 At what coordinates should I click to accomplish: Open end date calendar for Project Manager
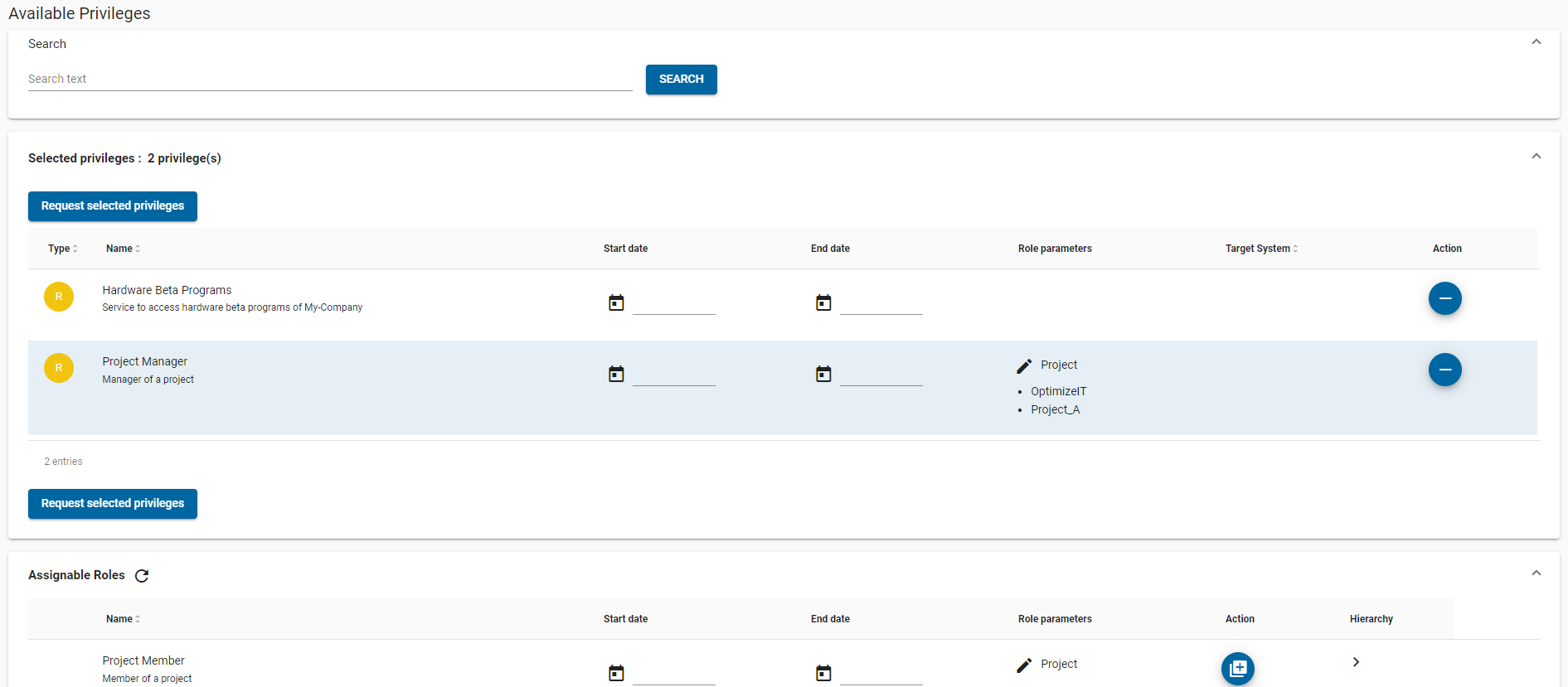click(823, 374)
